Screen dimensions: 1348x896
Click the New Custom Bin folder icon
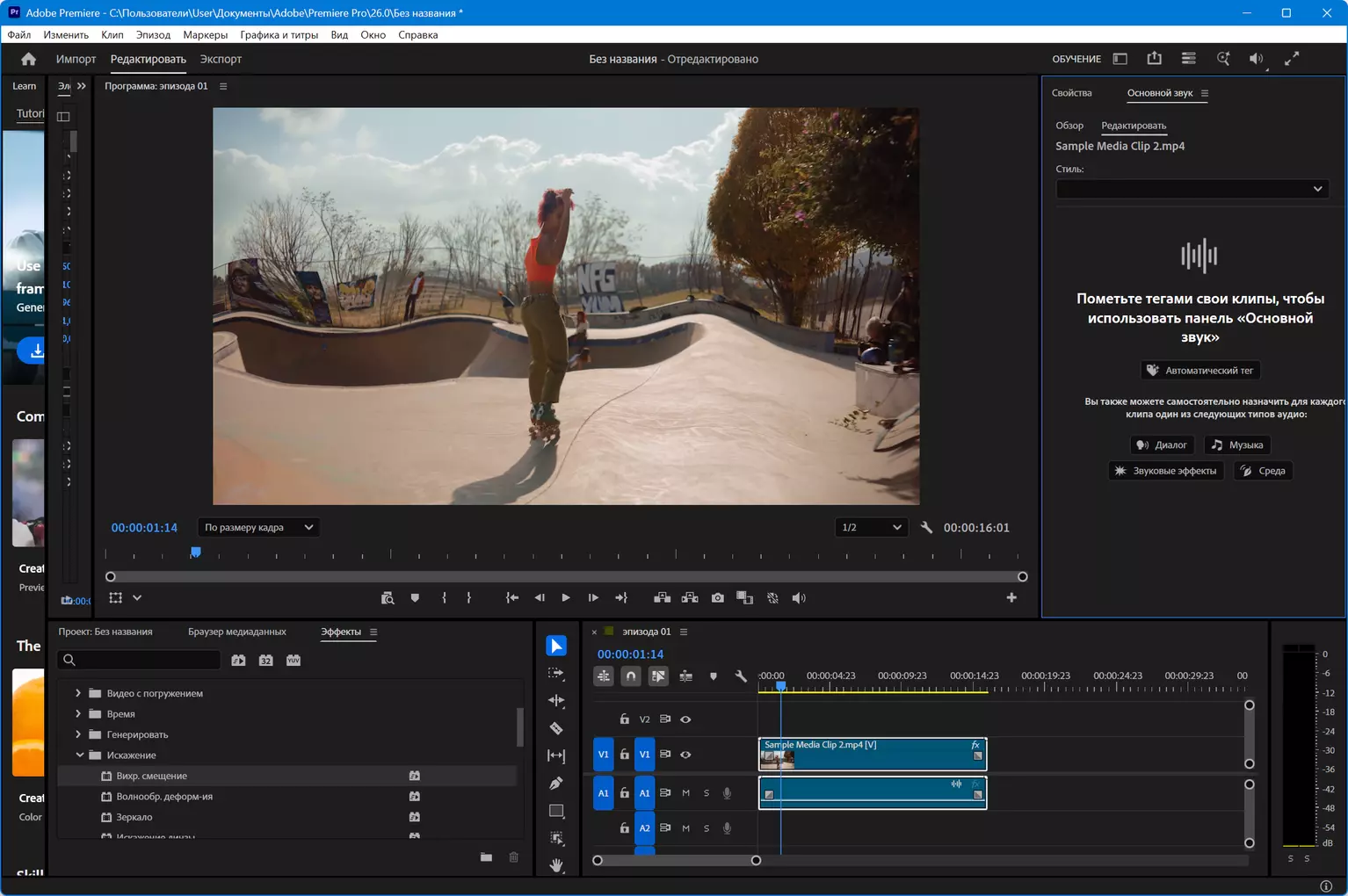(x=486, y=857)
